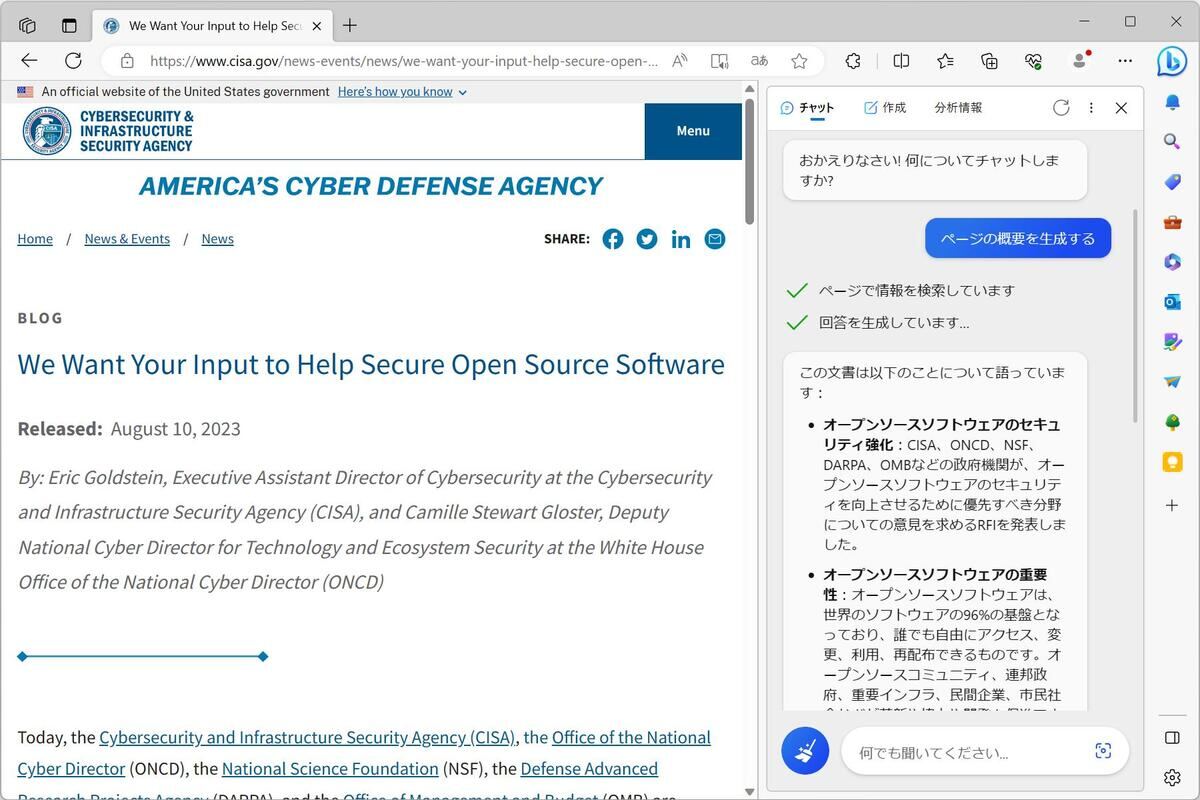This screenshot has width=1200, height=800.
Task: Click the chat panel scrollbar
Action: coord(1135,315)
